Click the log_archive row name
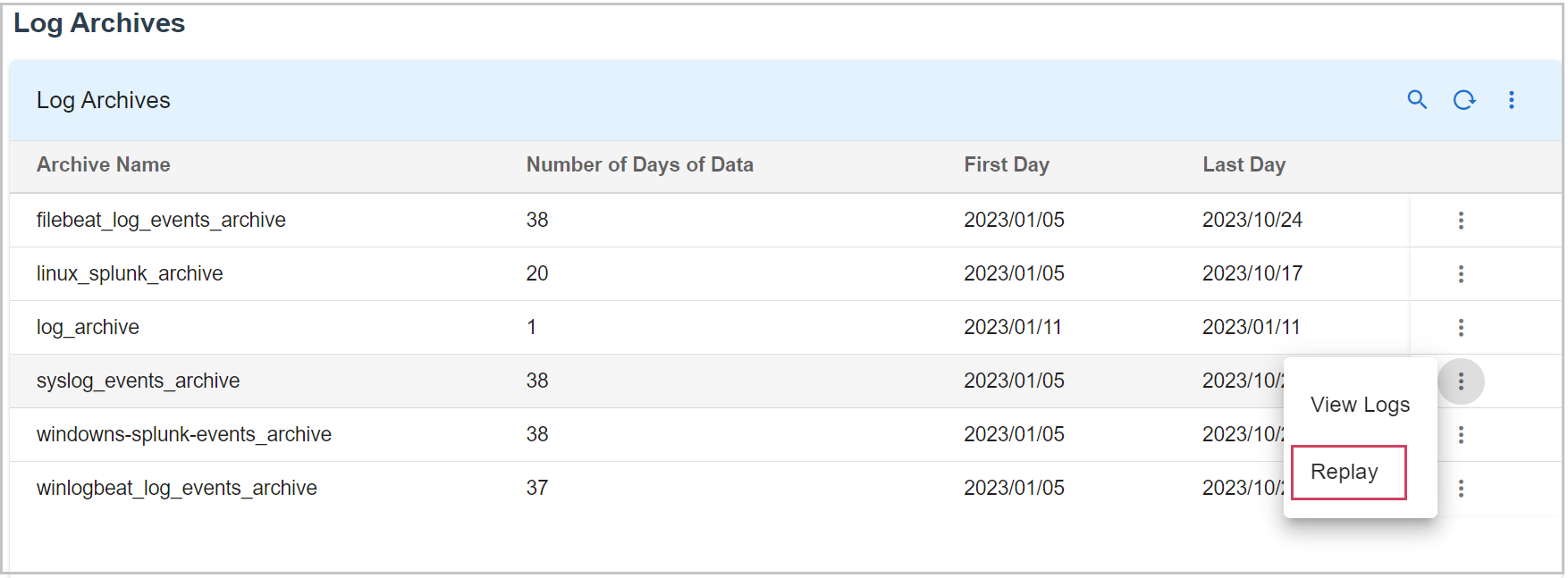This screenshot has width=1568, height=578. 88,328
